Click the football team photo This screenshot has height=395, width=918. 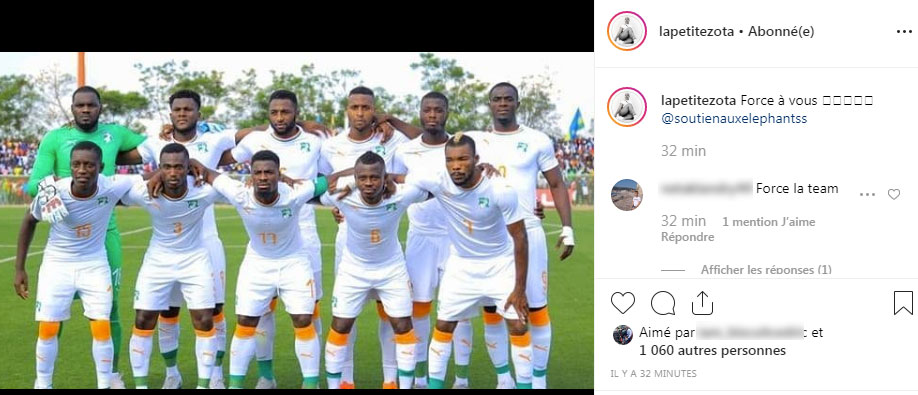point(297,221)
